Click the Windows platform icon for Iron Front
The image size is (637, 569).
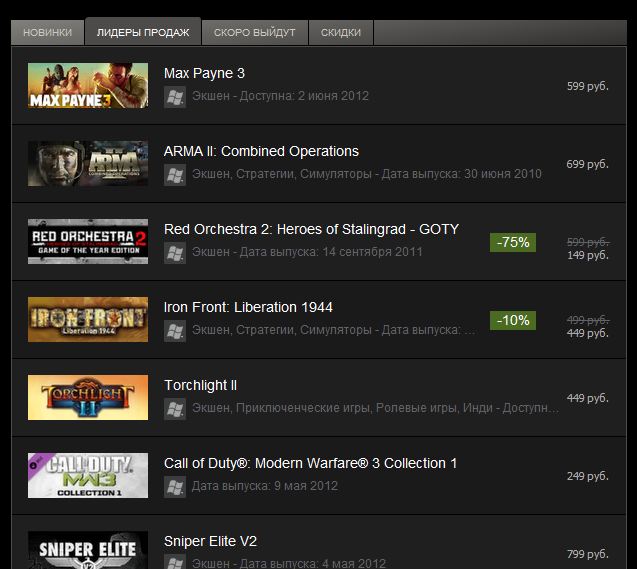pos(175,331)
